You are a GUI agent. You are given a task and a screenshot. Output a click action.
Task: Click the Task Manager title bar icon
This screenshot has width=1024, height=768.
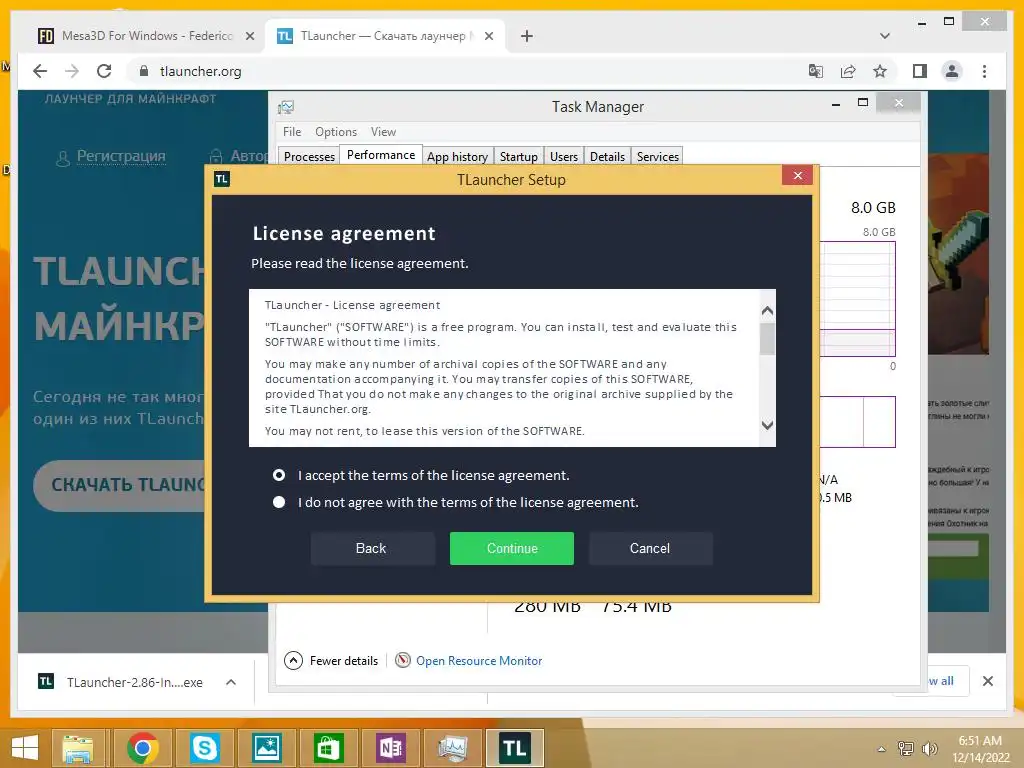(x=286, y=107)
